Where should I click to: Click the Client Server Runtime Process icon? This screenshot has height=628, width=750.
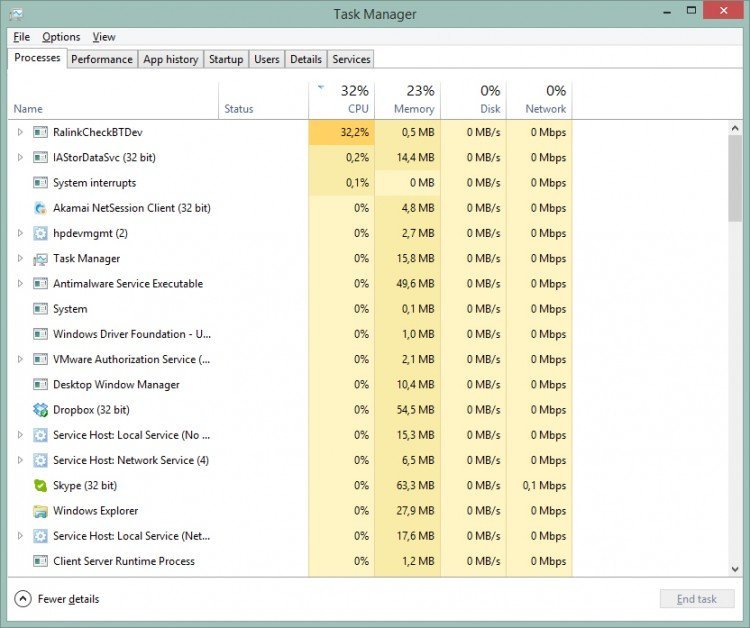[40, 561]
